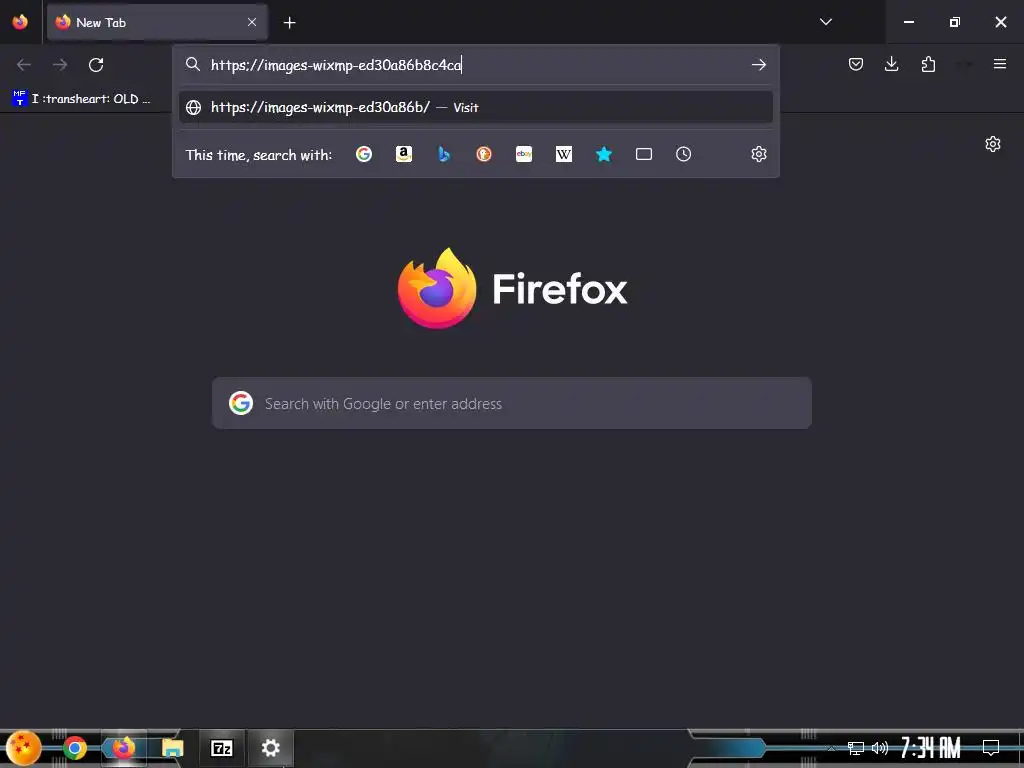
Task: Click the Go arrow in address bar
Action: tap(759, 65)
